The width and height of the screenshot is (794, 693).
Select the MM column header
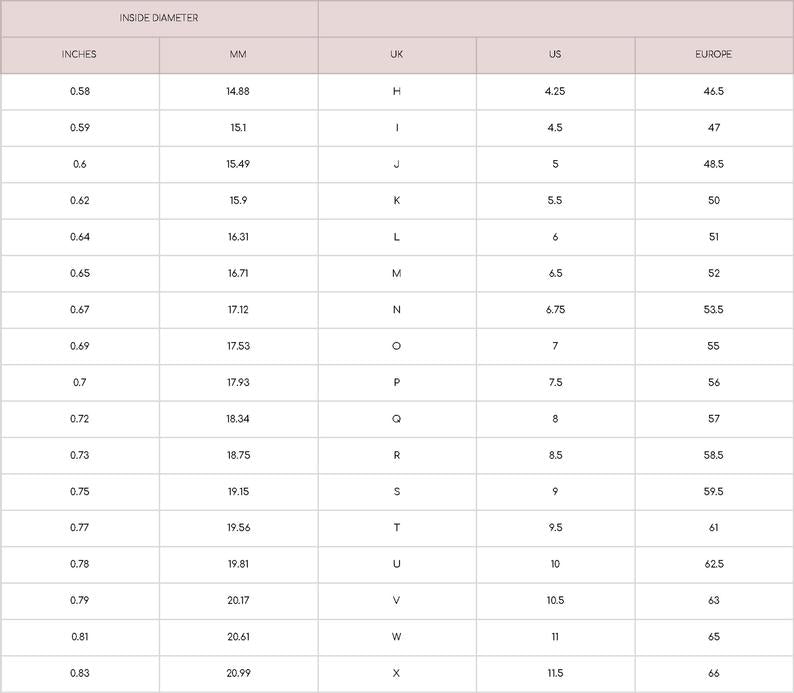(x=238, y=55)
